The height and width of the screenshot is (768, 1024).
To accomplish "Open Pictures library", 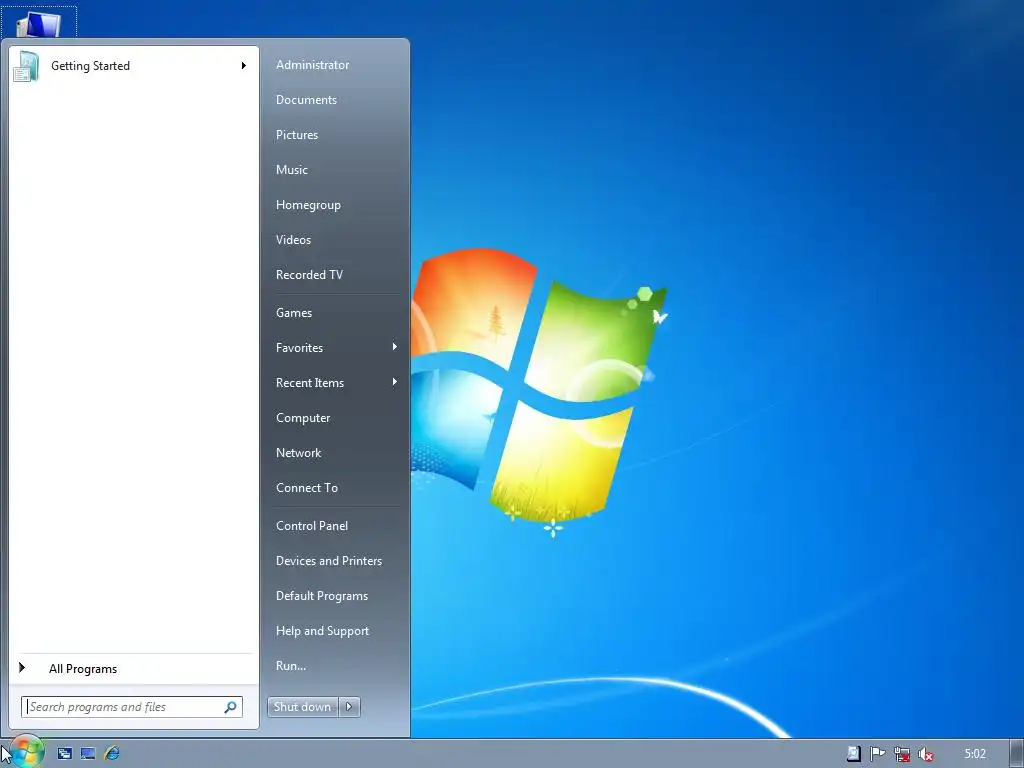I will click(x=296, y=135).
